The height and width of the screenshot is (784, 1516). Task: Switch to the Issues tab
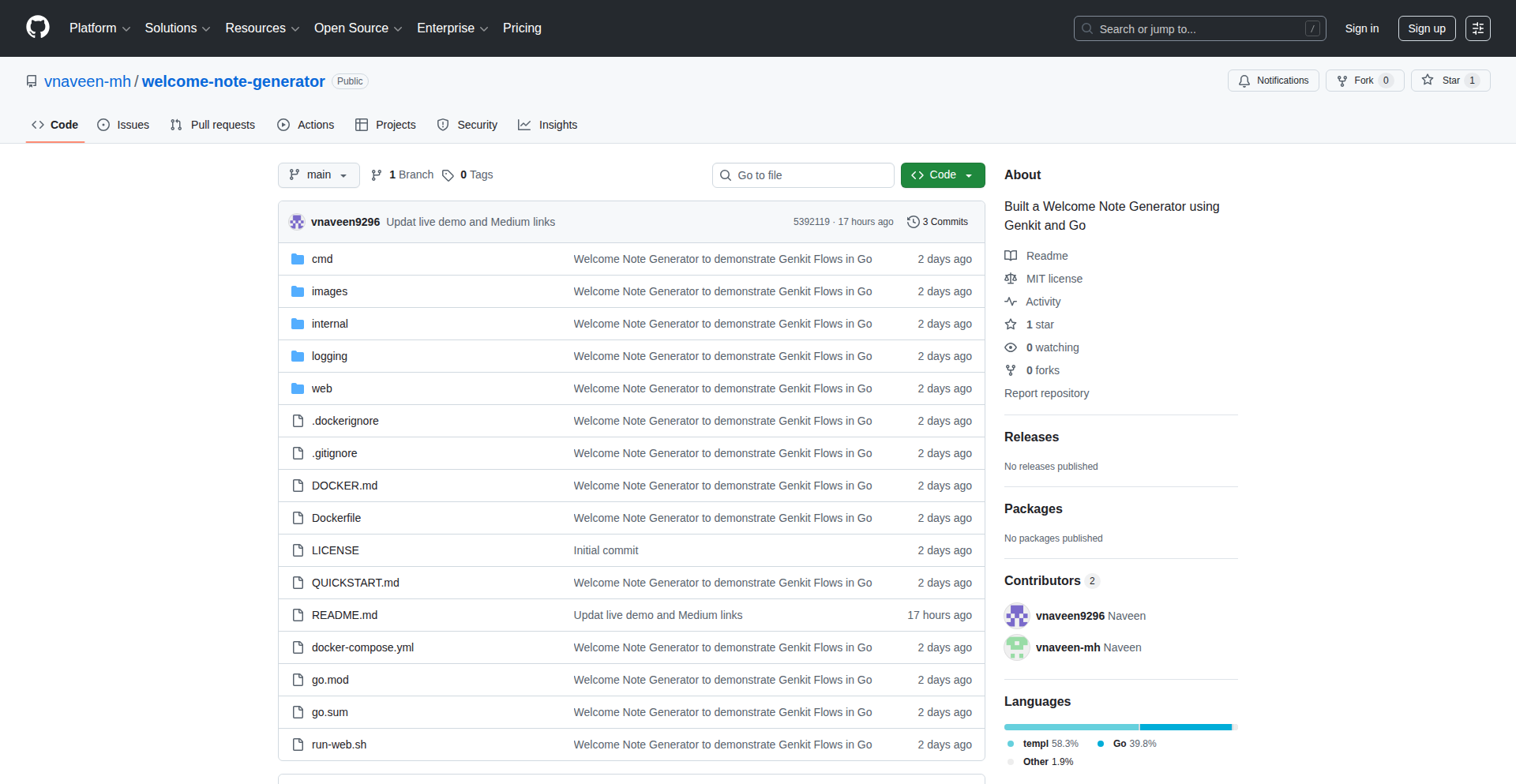pyautogui.click(x=123, y=125)
